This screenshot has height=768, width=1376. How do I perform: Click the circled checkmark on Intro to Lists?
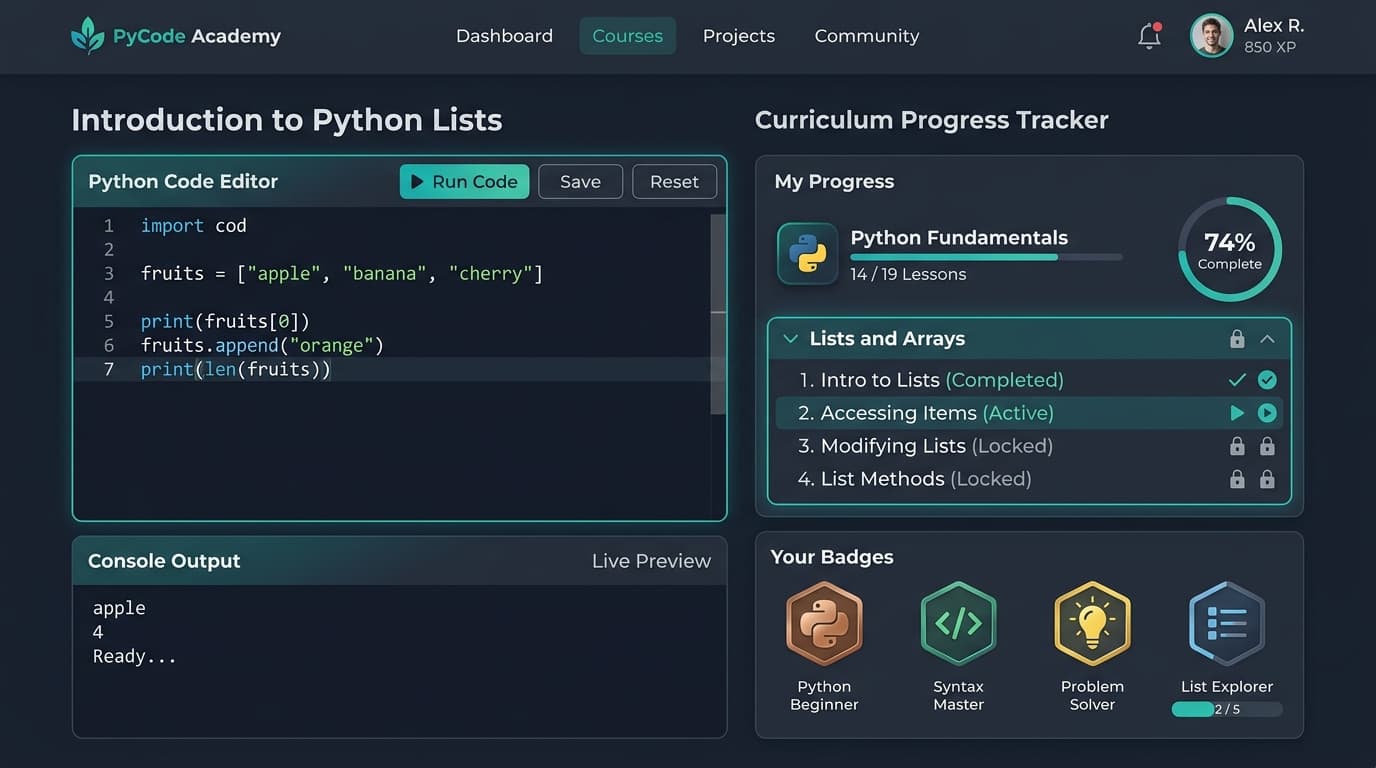point(1267,380)
